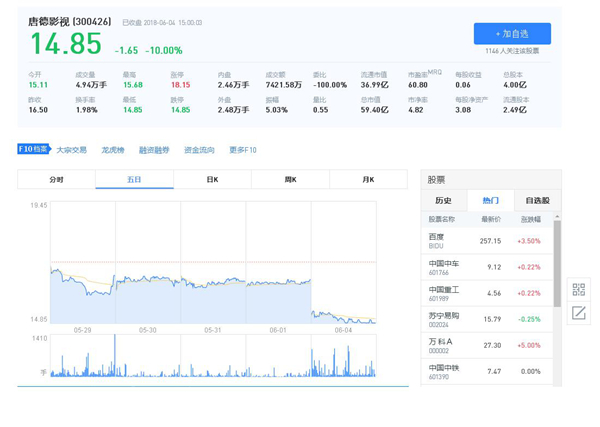Open the 大宗交易 link
This screenshot has height=427, width=600.
click(x=71, y=150)
